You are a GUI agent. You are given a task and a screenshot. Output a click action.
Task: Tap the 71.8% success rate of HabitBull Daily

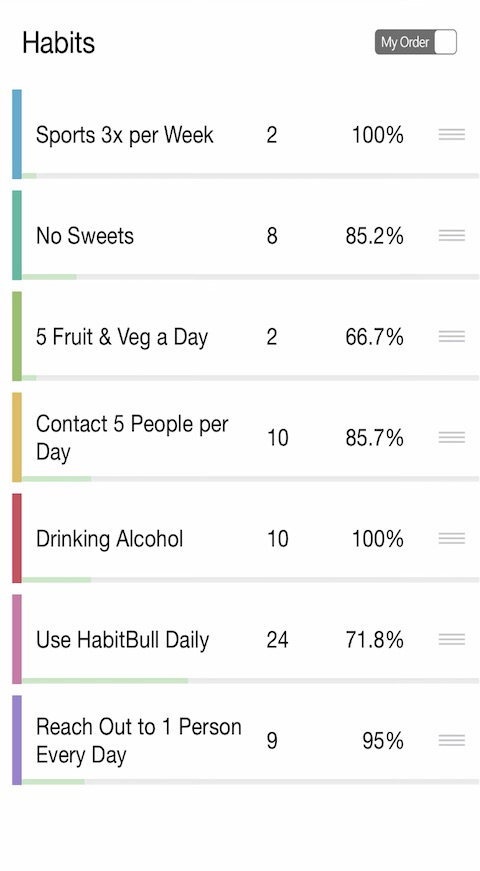374,640
